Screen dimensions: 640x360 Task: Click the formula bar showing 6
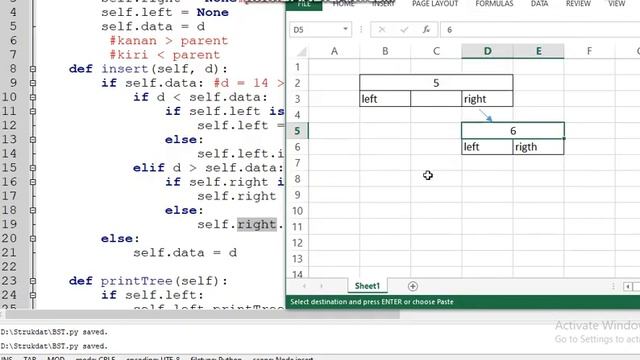(540, 30)
